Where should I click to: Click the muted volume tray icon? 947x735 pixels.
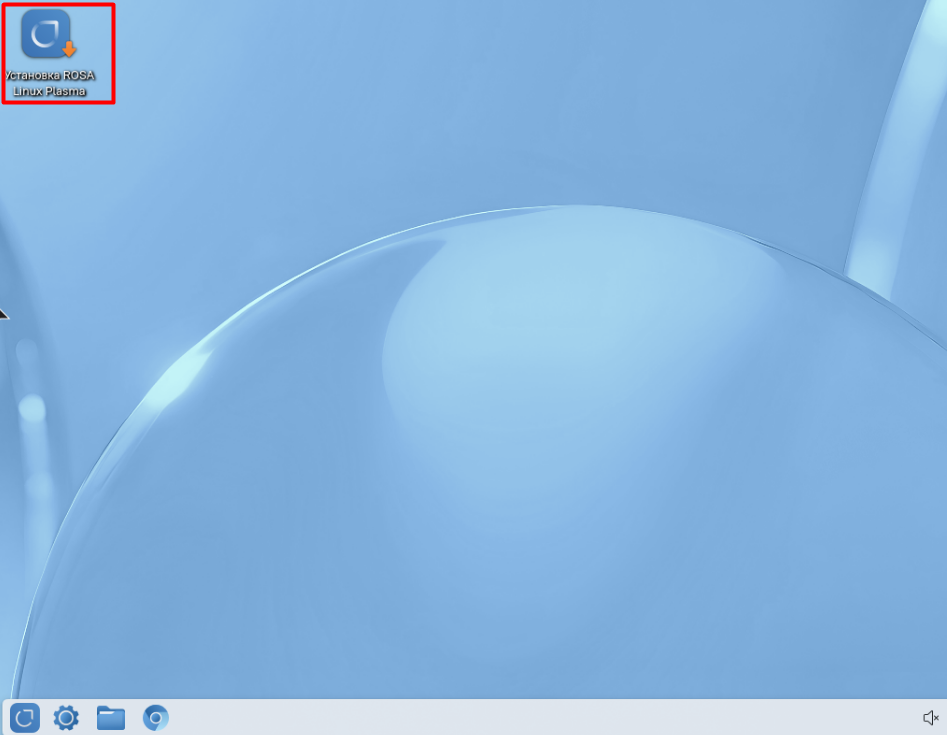pyautogui.click(x=931, y=717)
